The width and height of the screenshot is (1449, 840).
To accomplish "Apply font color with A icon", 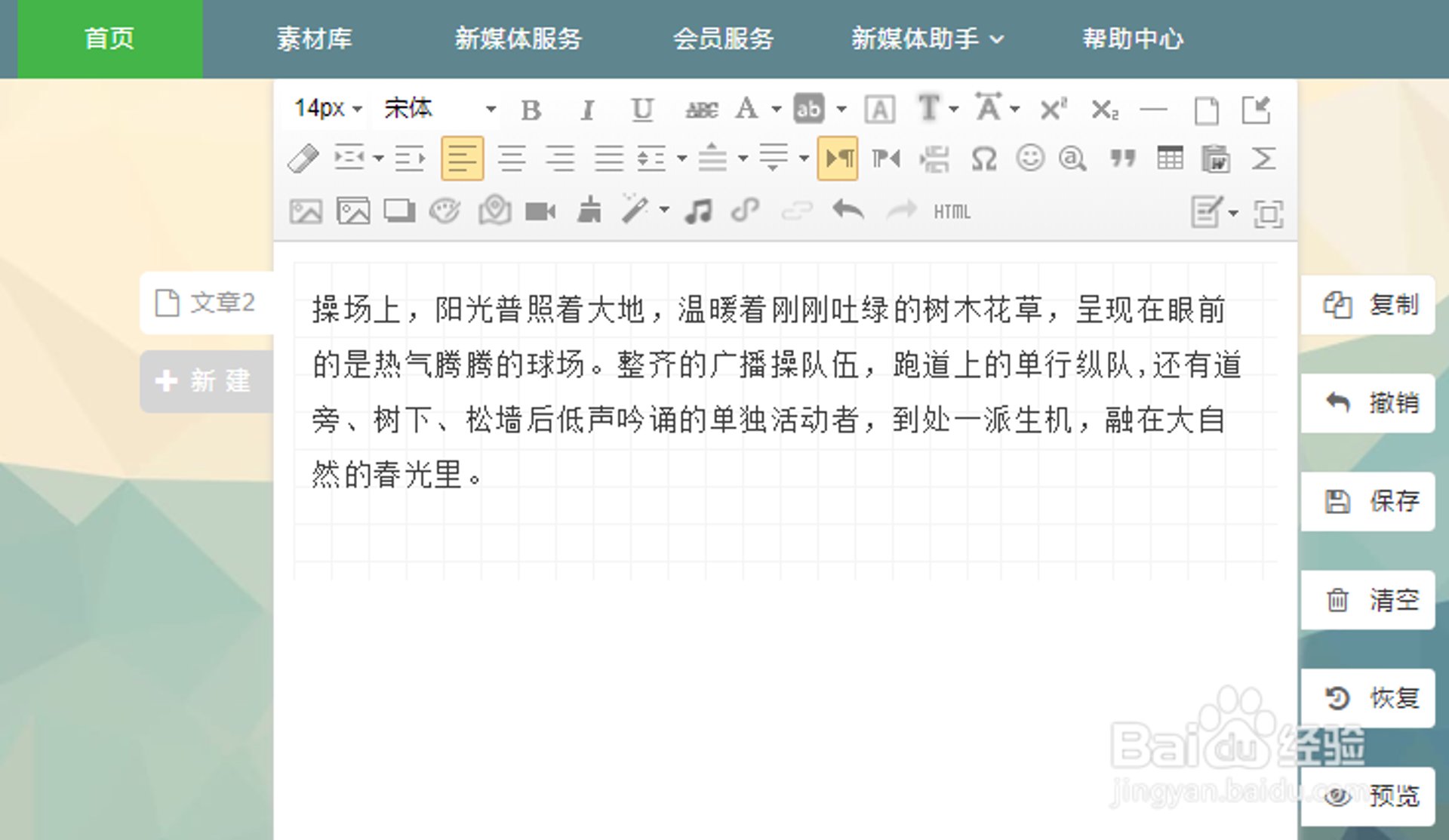I will [x=747, y=109].
